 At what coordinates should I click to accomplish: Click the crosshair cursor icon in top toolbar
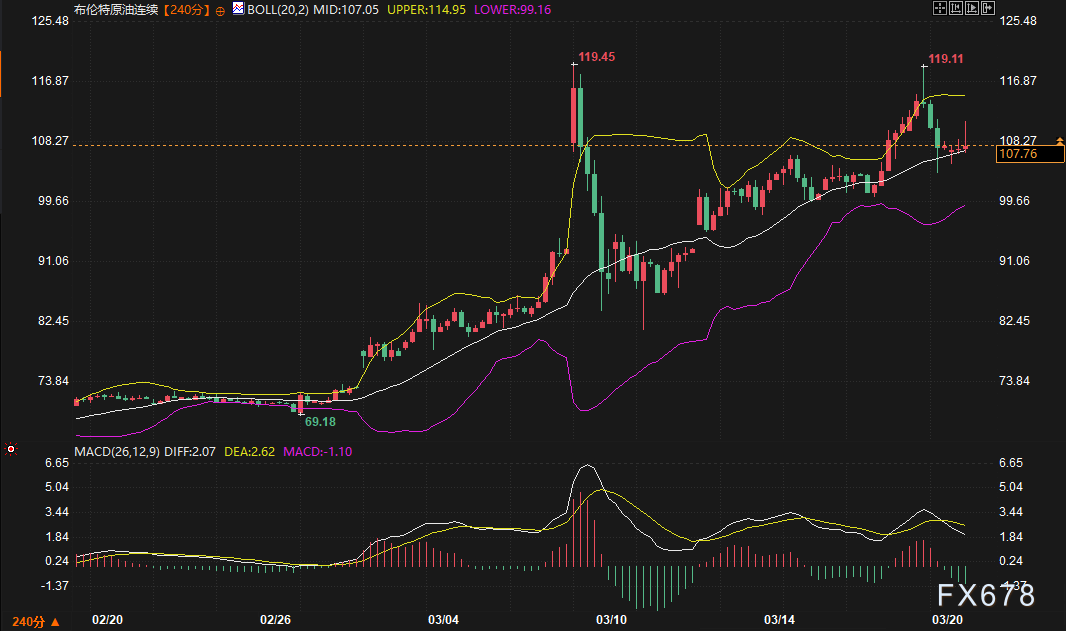tap(940, 8)
